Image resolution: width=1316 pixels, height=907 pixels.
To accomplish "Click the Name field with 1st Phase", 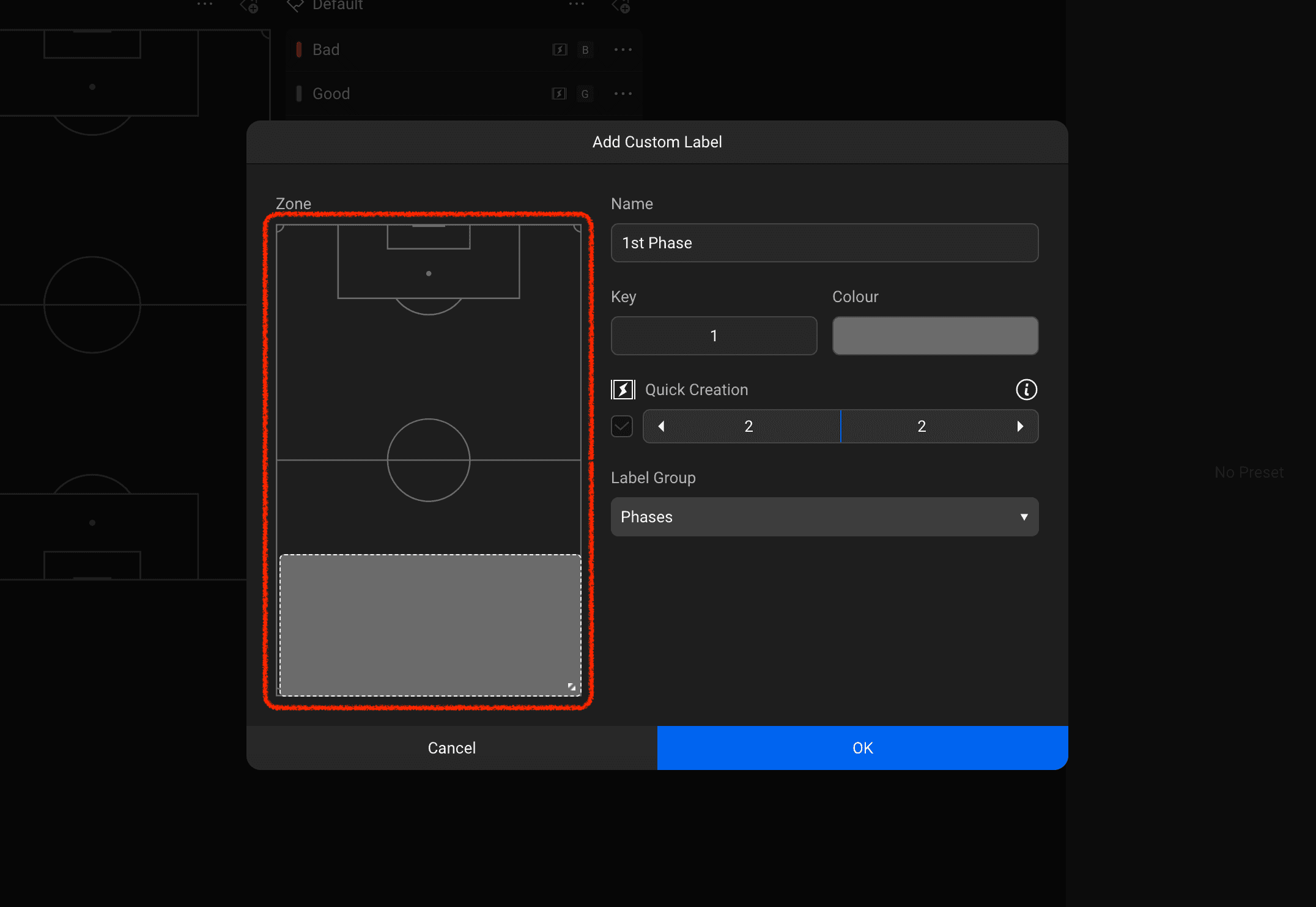I will click(x=824, y=243).
